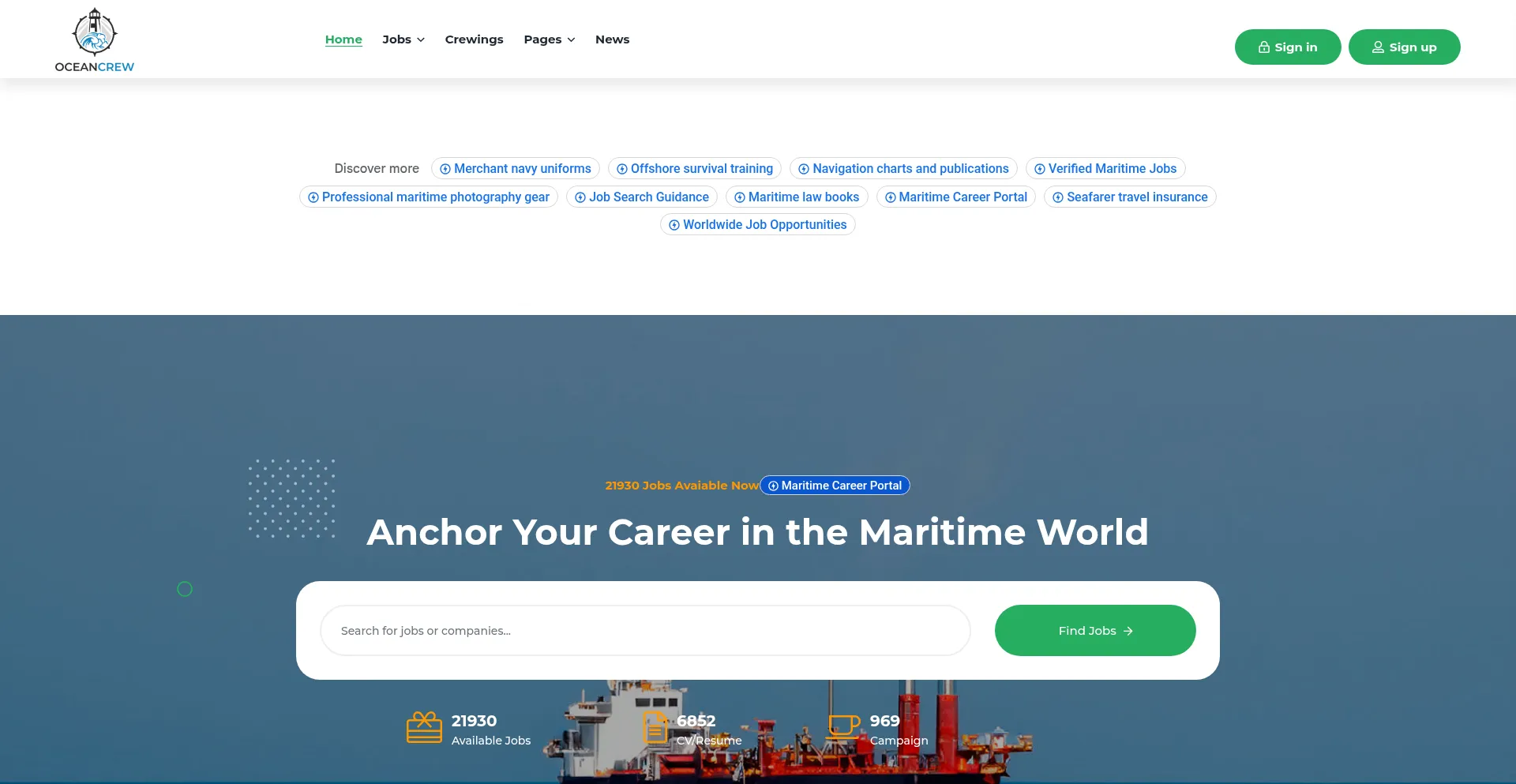Click arrow icon beside Worldwide Job Opportunities

point(674,225)
